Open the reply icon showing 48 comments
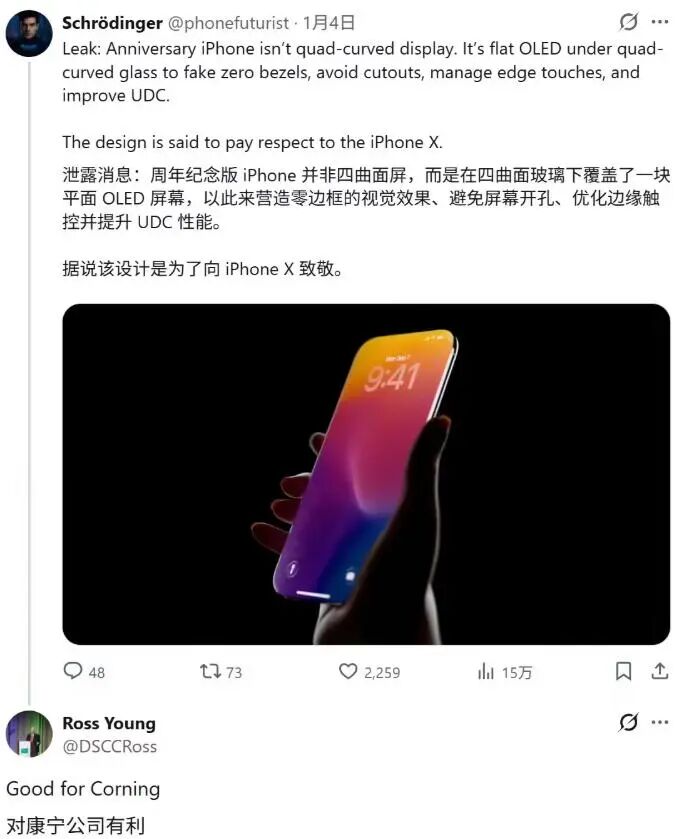Screen dimensions: 686x839 coord(73,671)
